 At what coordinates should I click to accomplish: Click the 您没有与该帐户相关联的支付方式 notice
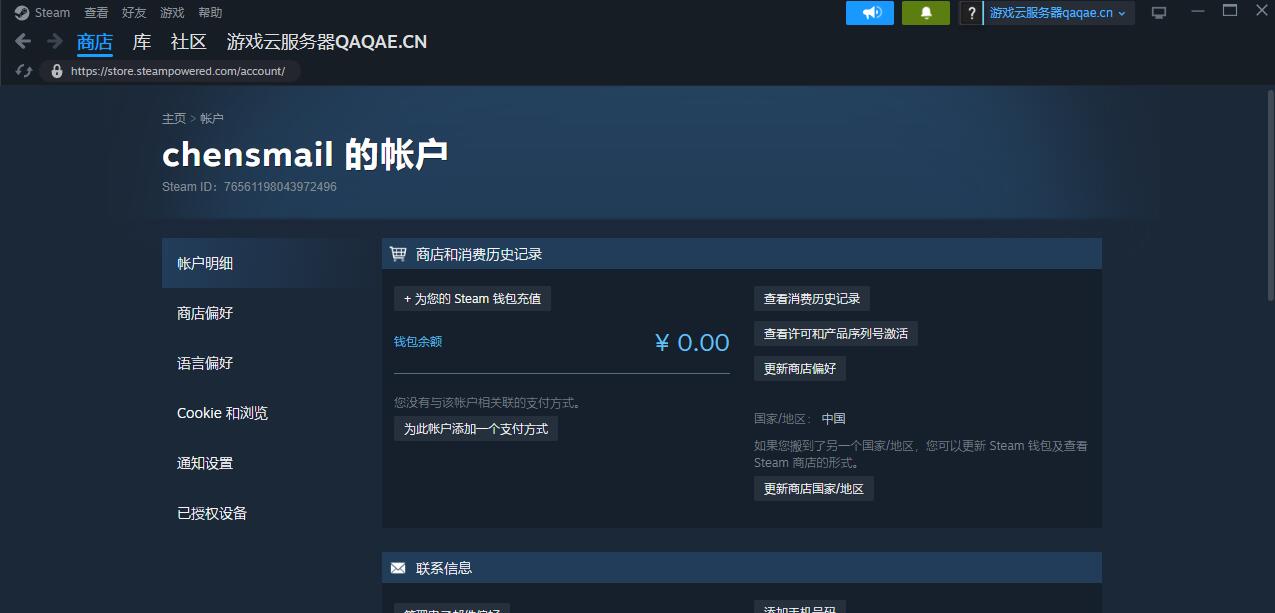(489, 403)
